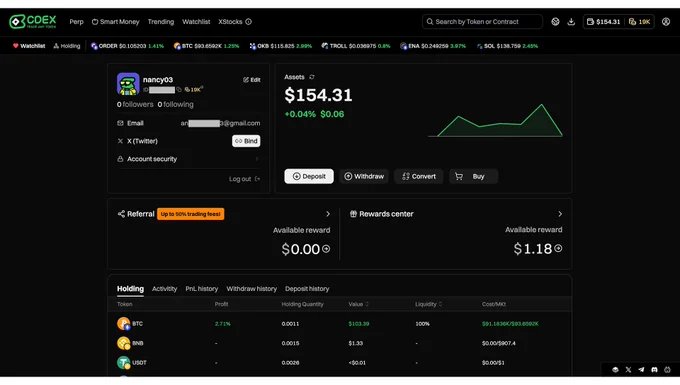Open the TROLL ticker entry
Viewport: 680px width, 385px height.
coord(356,46)
